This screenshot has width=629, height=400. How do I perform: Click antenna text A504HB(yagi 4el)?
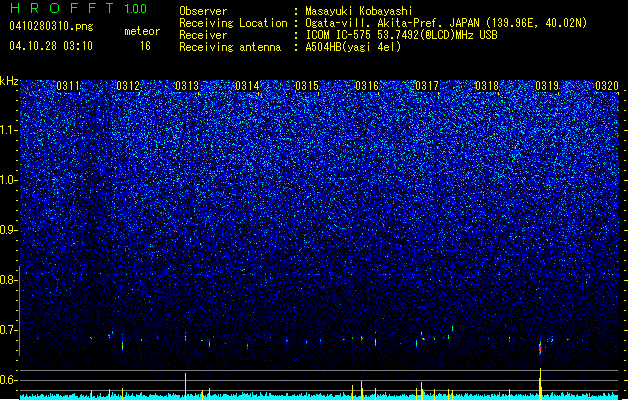pyautogui.click(x=353, y=47)
